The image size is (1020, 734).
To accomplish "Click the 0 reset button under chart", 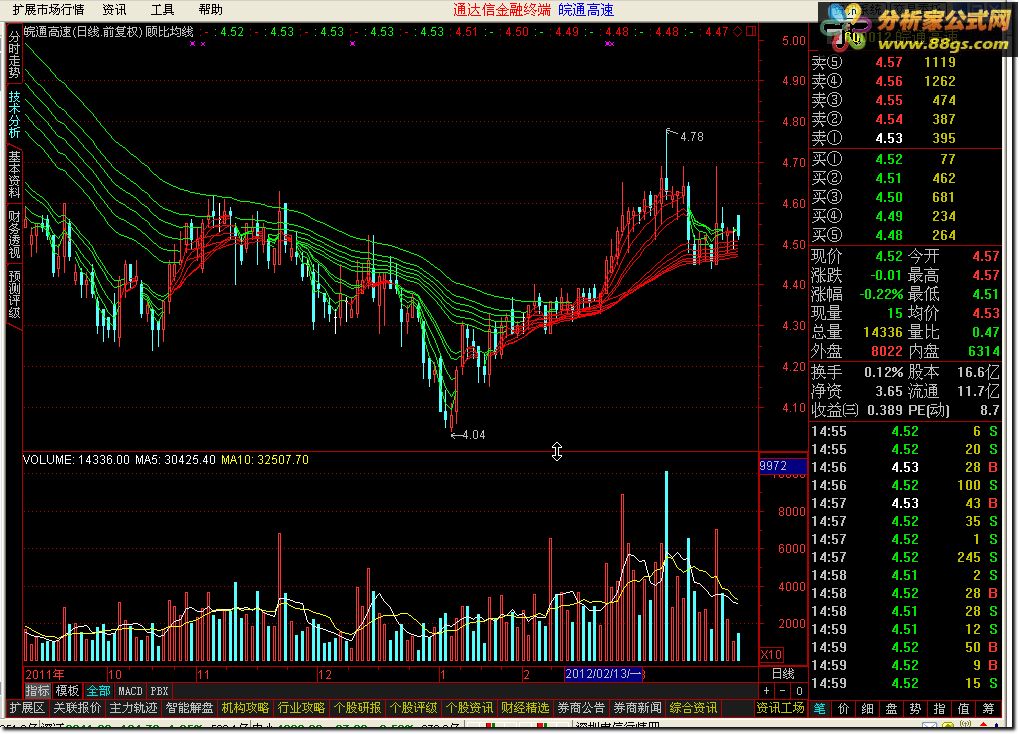I will pos(799,691).
